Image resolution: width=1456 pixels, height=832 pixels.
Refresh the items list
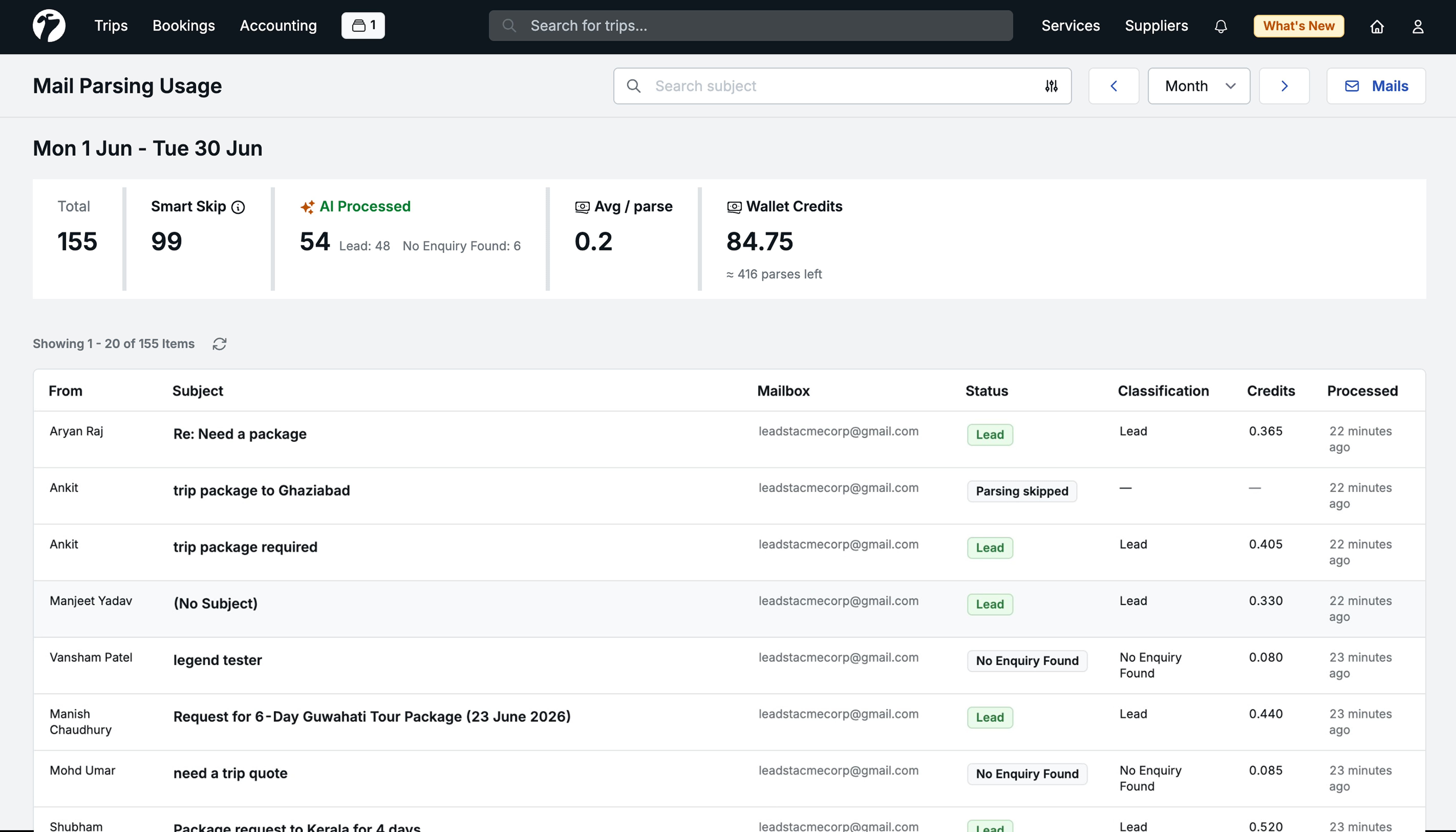(x=219, y=344)
